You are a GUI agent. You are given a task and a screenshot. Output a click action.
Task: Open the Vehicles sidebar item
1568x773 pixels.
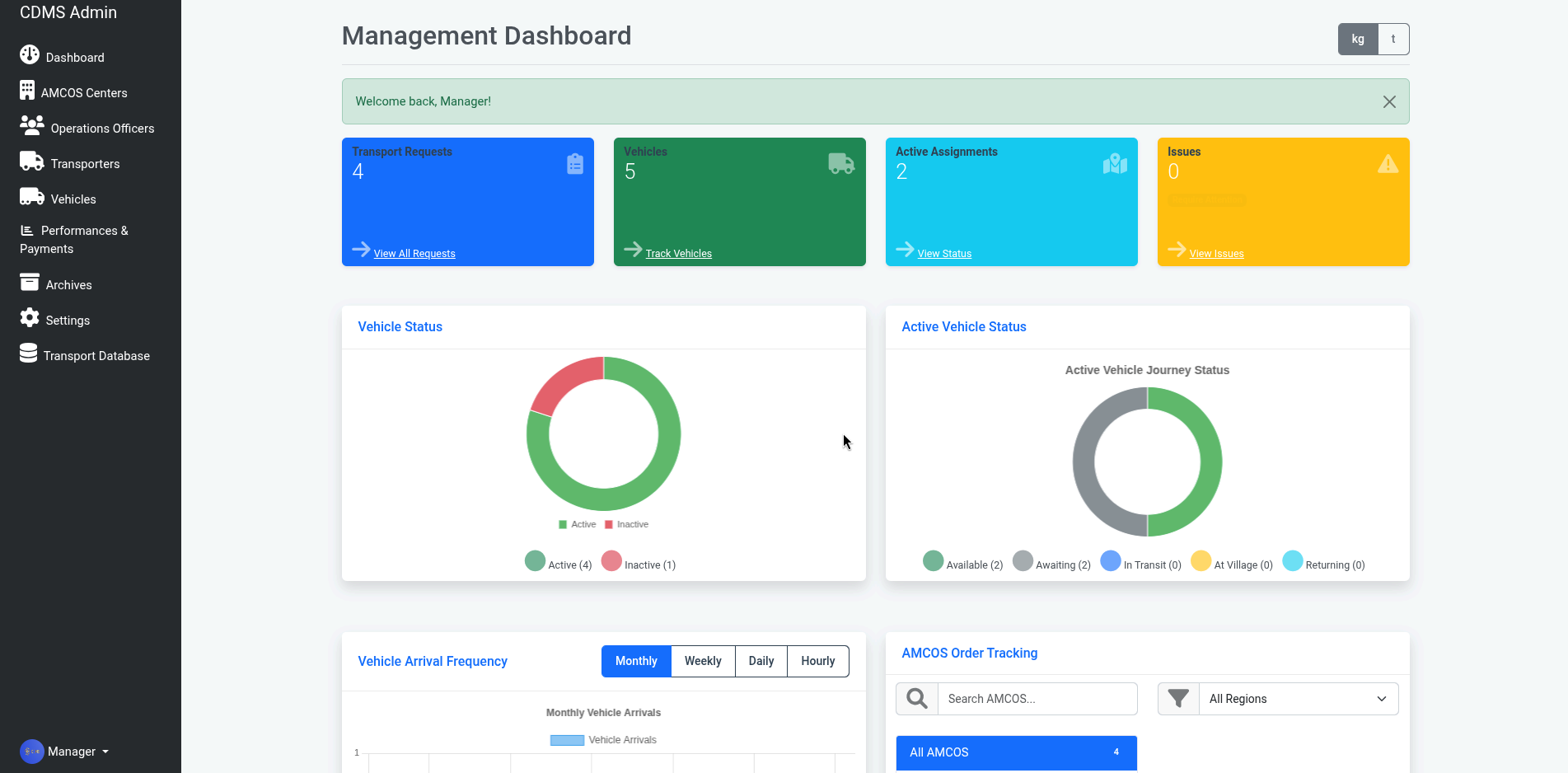(58, 198)
